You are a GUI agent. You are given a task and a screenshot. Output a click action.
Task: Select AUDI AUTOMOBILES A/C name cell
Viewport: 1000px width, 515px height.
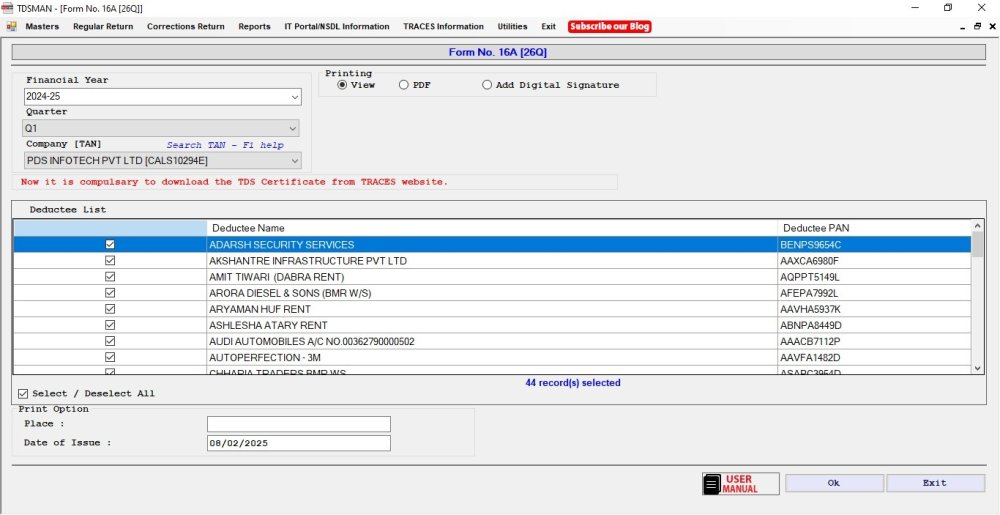[492, 341]
